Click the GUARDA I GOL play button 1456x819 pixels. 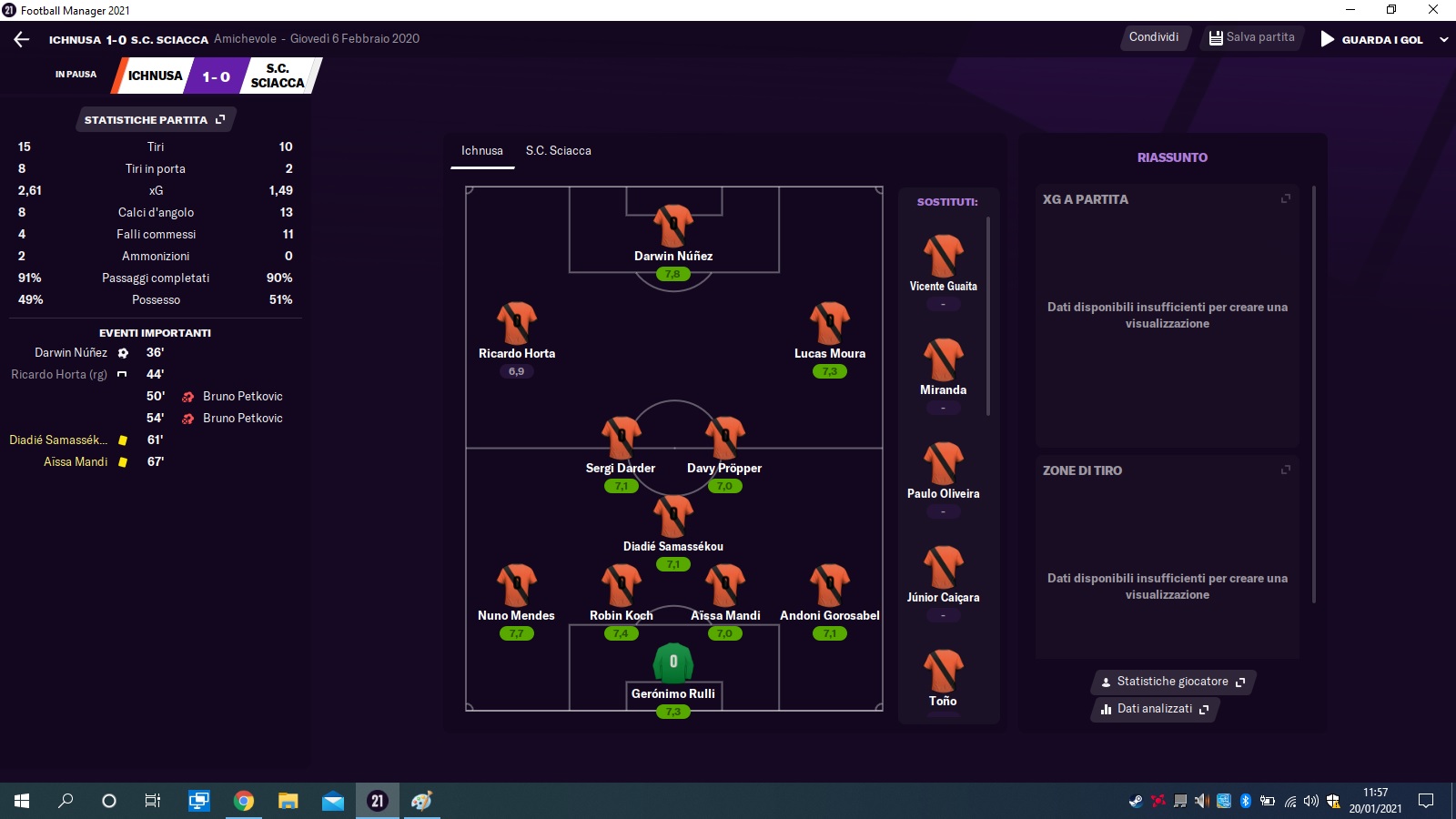[x=1328, y=39]
